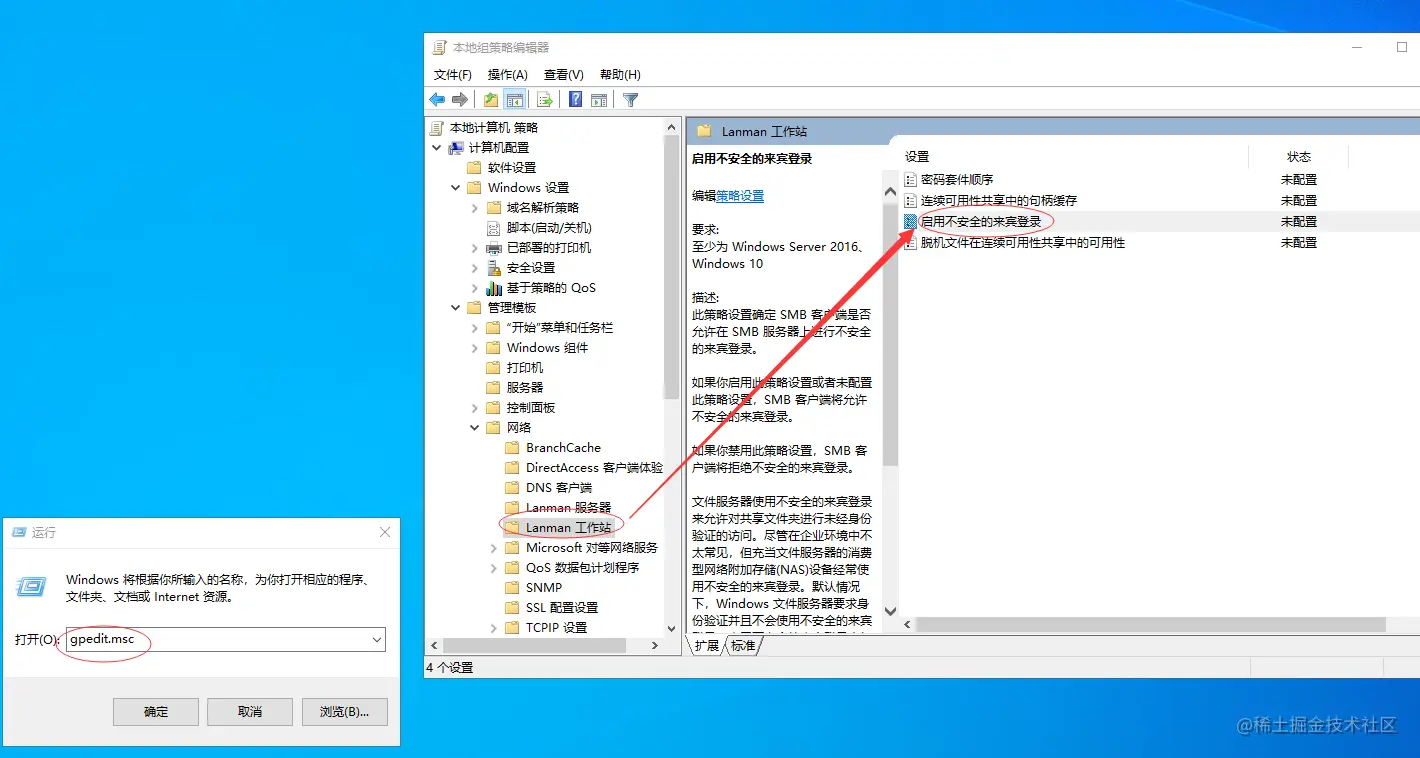Select the DirectAccess 客户端体验 tree item
Image resolution: width=1420 pixels, height=758 pixels.
click(594, 468)
